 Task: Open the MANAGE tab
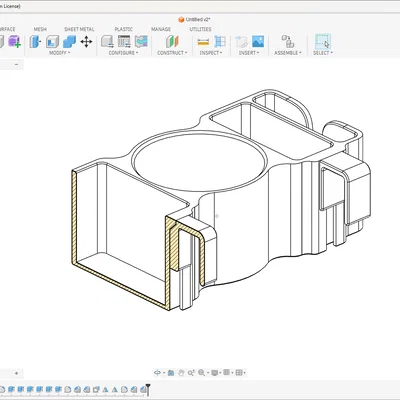coord(161,29)
